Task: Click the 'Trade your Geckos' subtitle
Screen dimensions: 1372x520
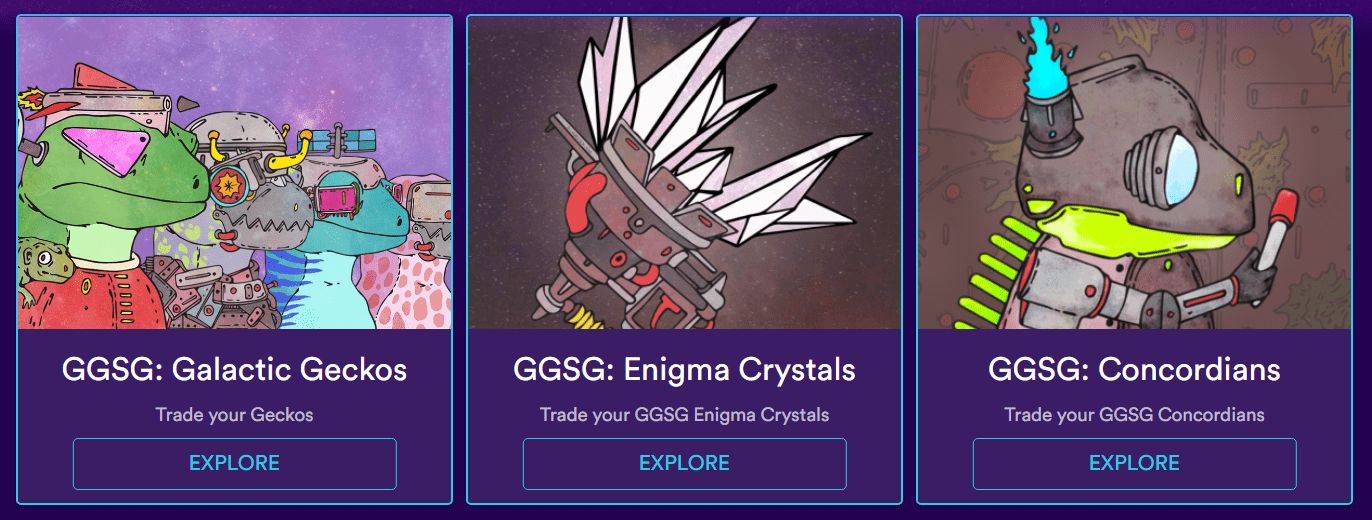Action: pos(234,414)
